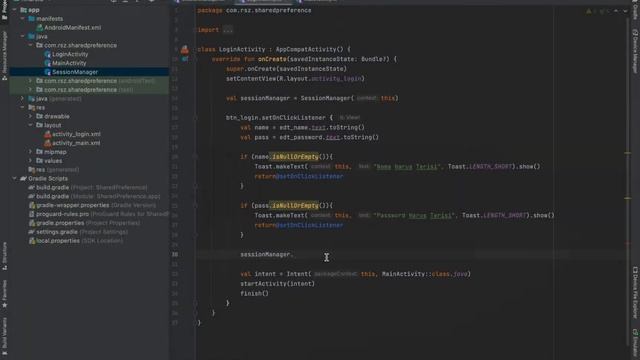The image size is (640, 360).
Task: Click the Gradle elephant icon beside Gradle Scripts
Action: click(23, 178)
